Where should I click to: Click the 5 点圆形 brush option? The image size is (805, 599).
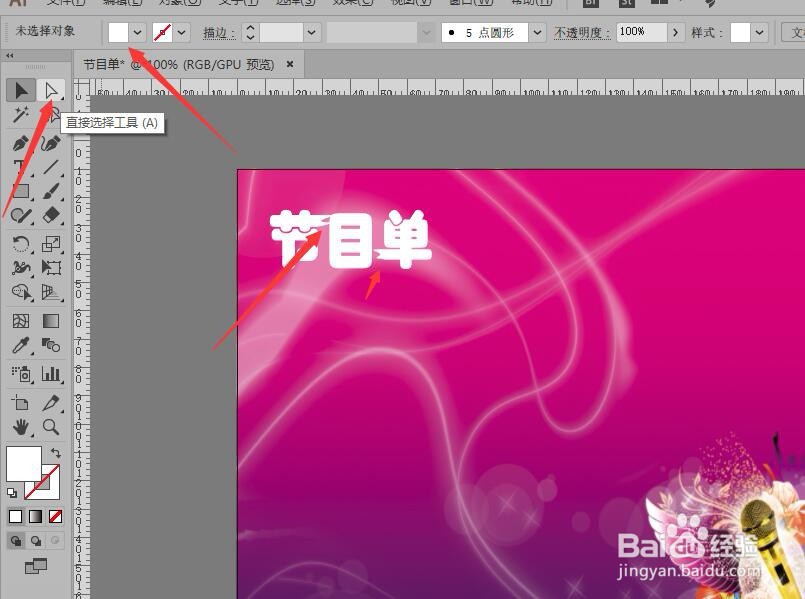[x=492, y=32]
